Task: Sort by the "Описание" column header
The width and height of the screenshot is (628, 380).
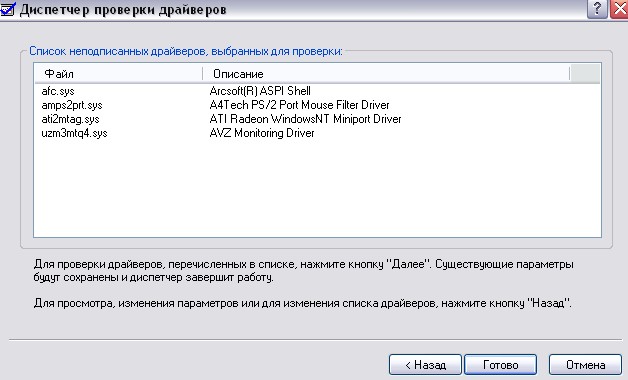Action: tap(386, 74)
